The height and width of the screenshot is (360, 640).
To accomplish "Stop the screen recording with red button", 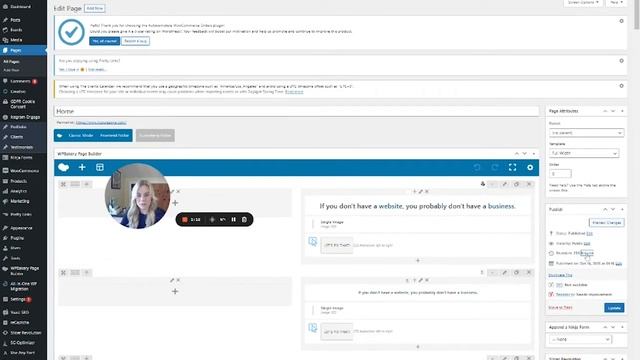I will tap(184, 220).
